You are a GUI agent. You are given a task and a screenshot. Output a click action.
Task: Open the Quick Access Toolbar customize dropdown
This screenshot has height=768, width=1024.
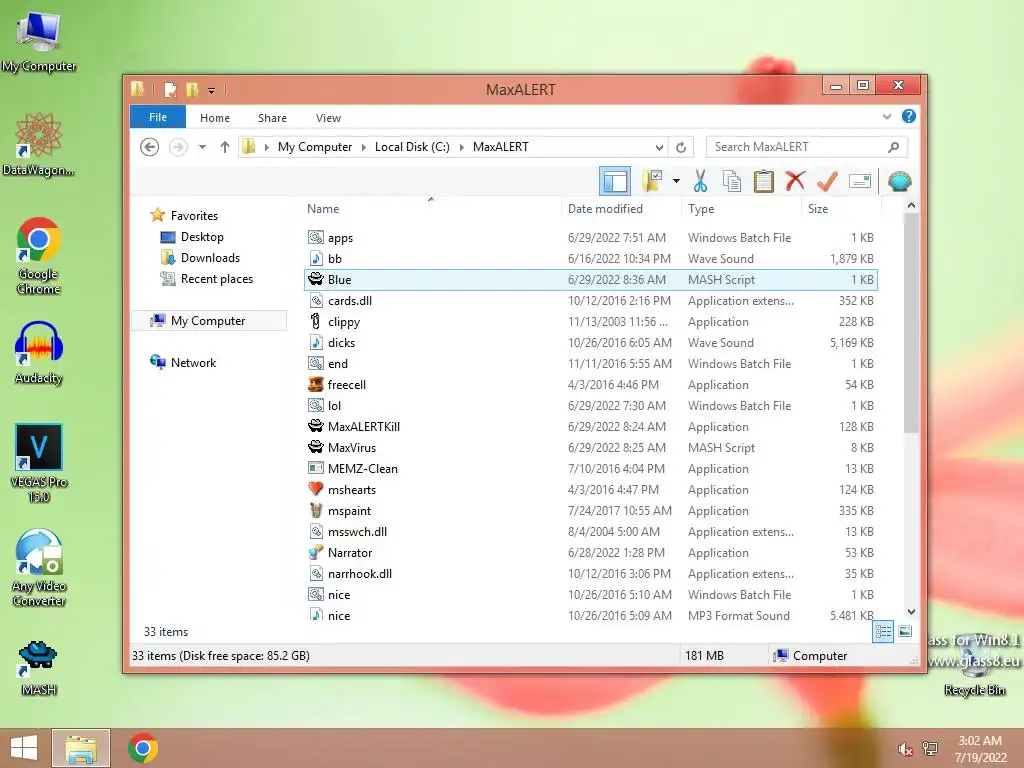[x=212, y=90]
